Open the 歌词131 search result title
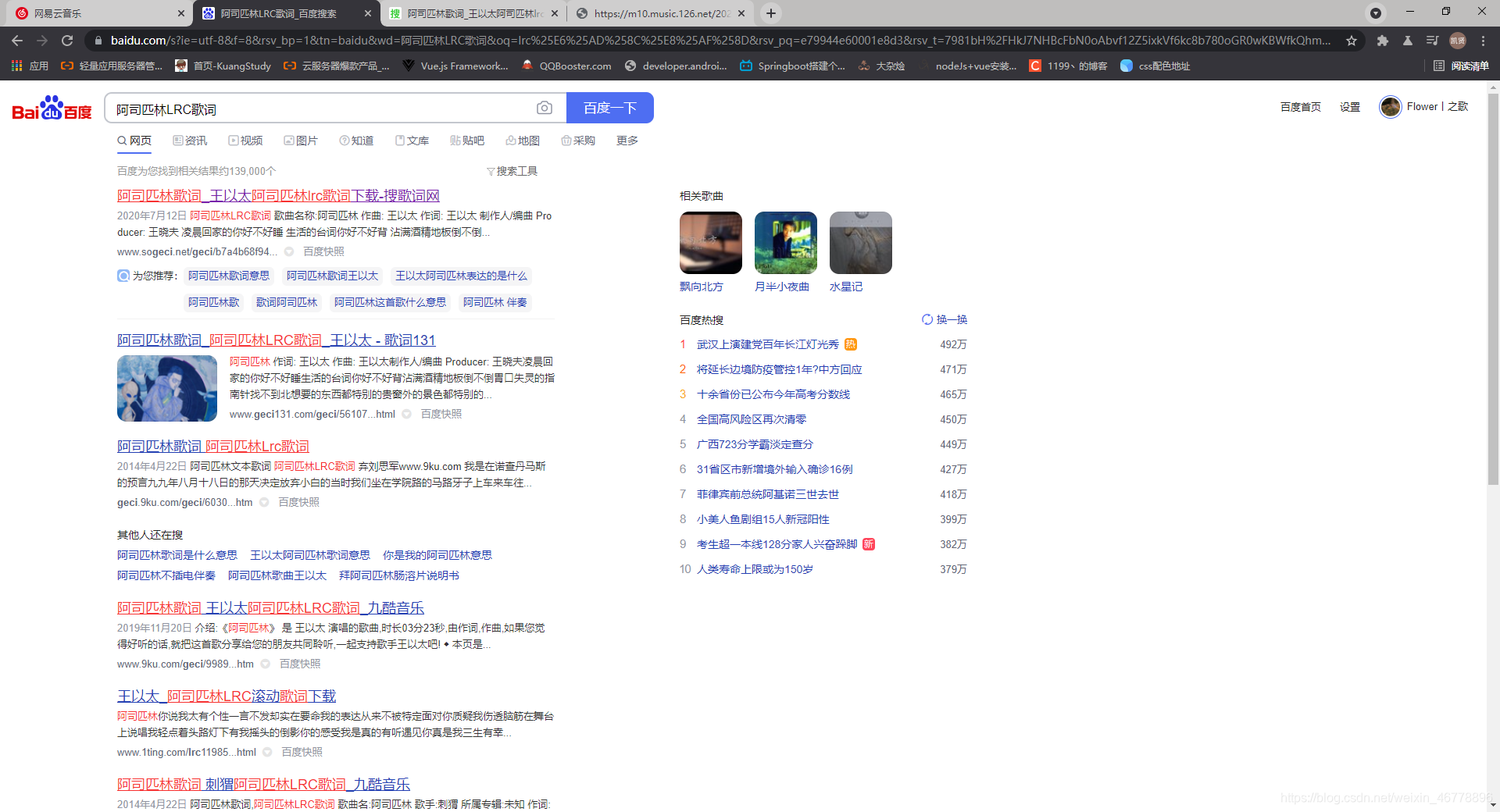1500x812 pixels. tap(276, 340)
